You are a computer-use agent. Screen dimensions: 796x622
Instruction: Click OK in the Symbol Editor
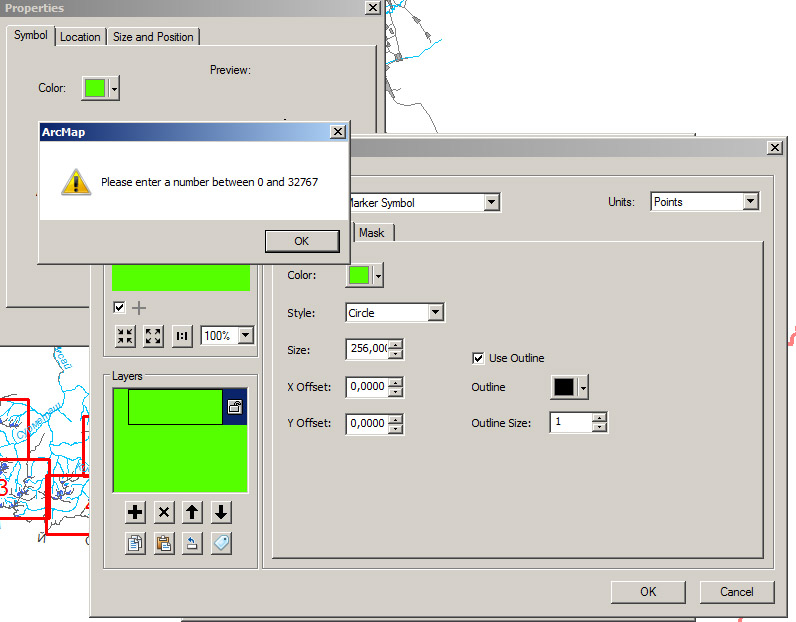click(648, 592)
